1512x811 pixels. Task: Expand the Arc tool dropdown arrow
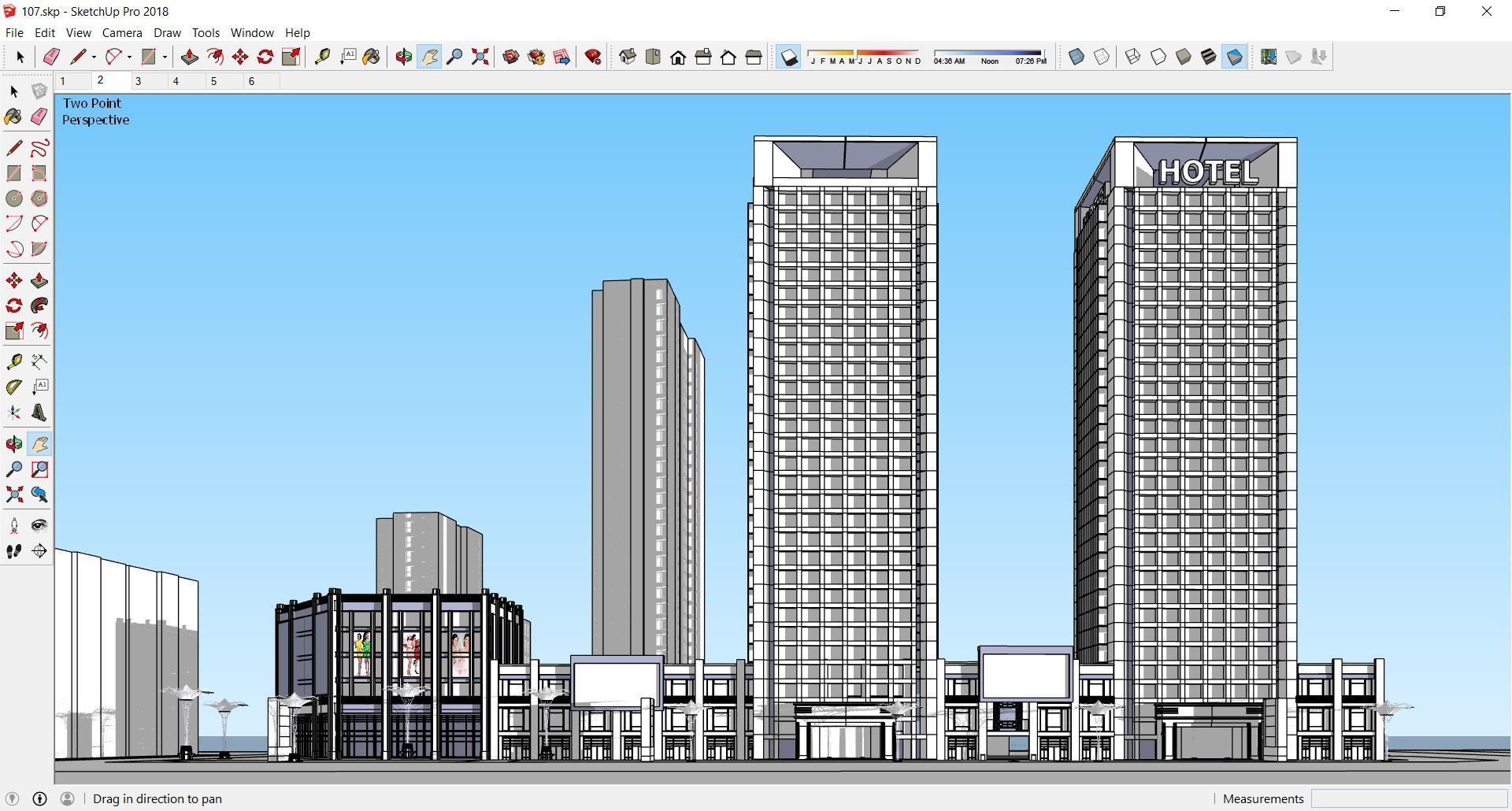[129, 57]
